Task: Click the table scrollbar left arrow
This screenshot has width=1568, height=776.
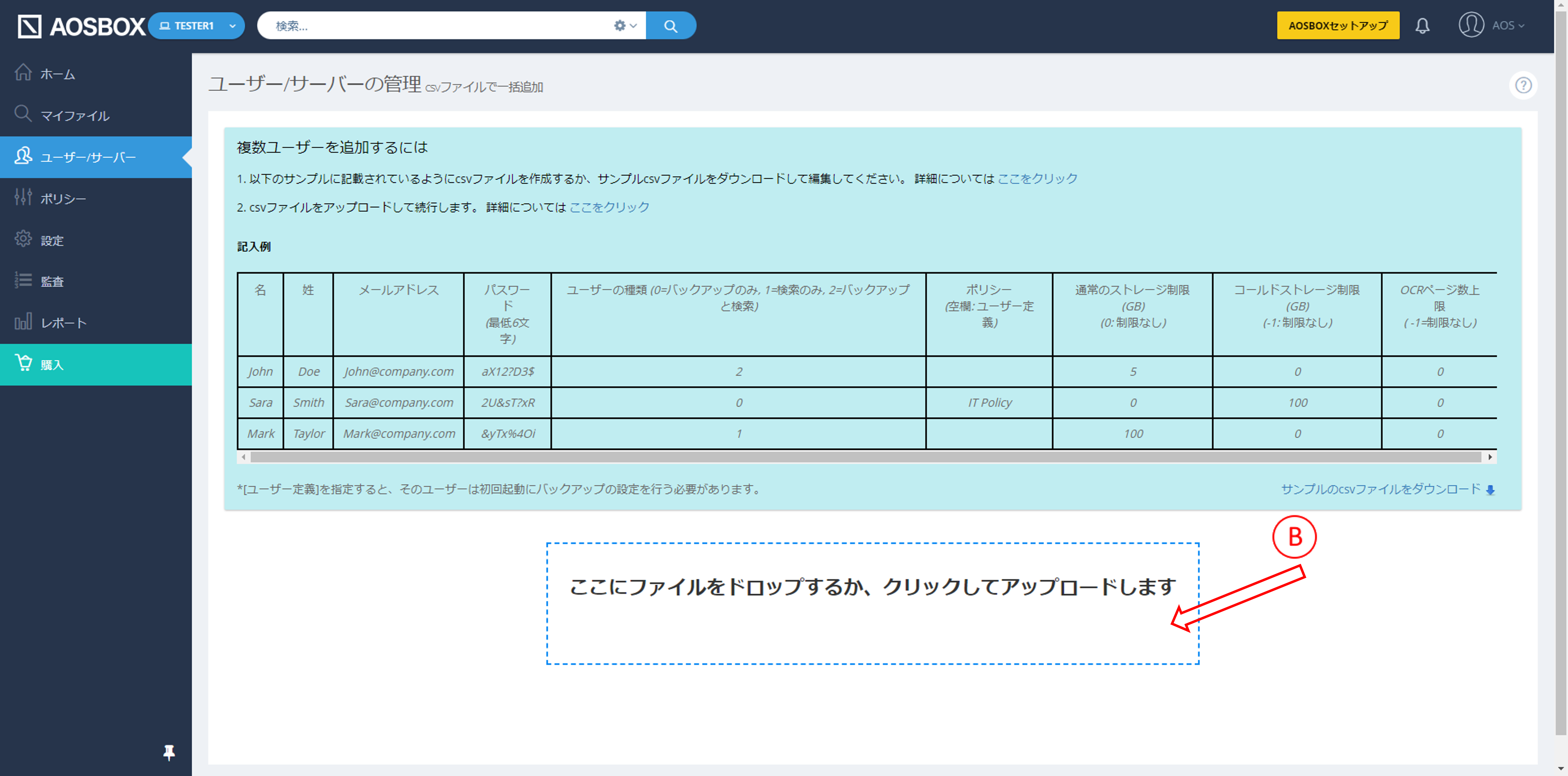Action: 243,457
